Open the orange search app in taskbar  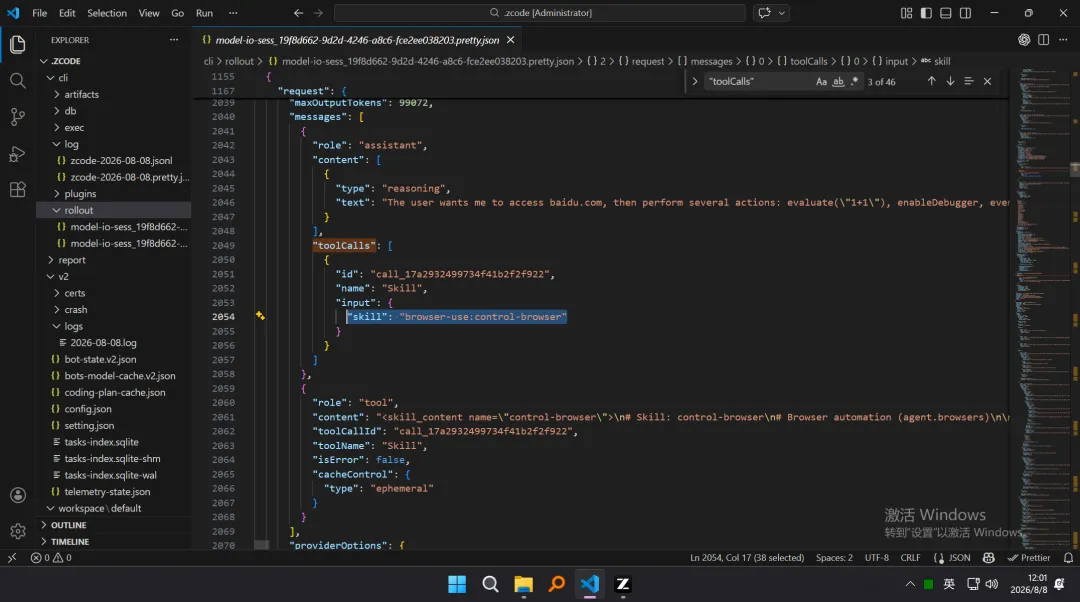(557, 585)
